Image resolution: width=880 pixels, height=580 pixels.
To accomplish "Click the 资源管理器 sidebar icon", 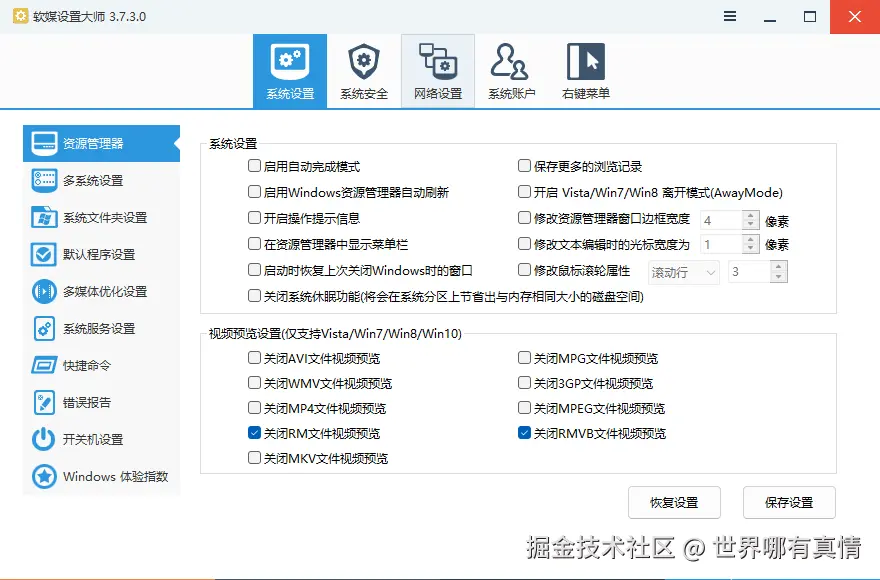I will 44,144.
